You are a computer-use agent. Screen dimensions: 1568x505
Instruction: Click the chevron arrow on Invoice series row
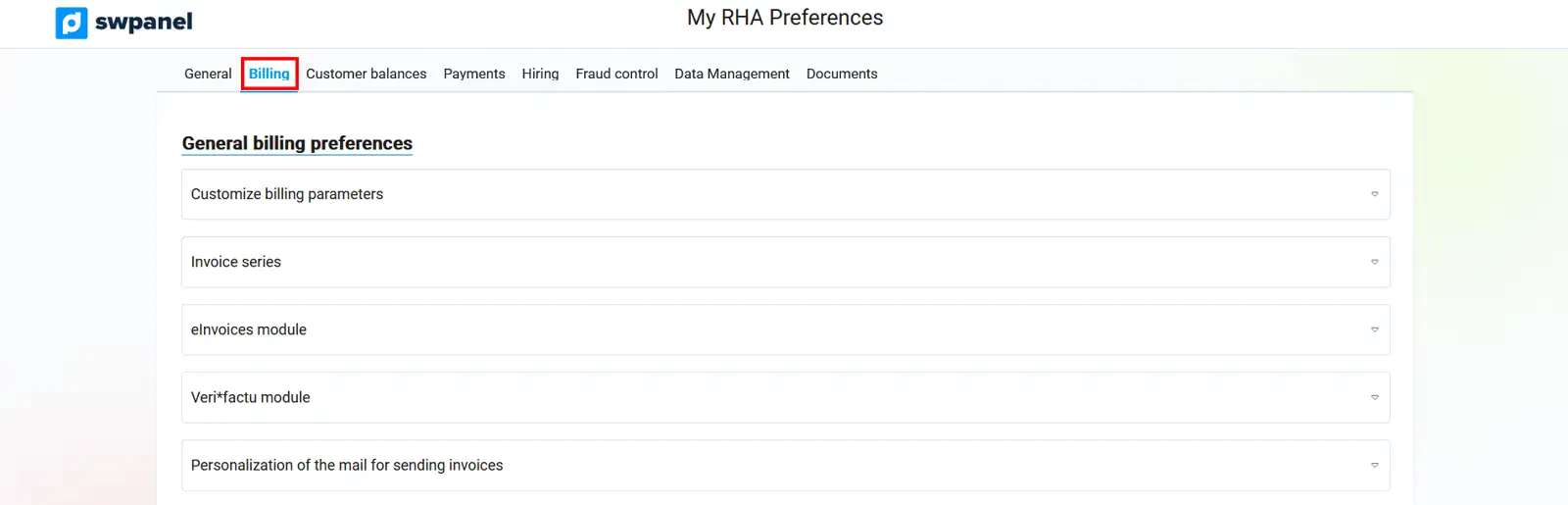point(1374,262)
